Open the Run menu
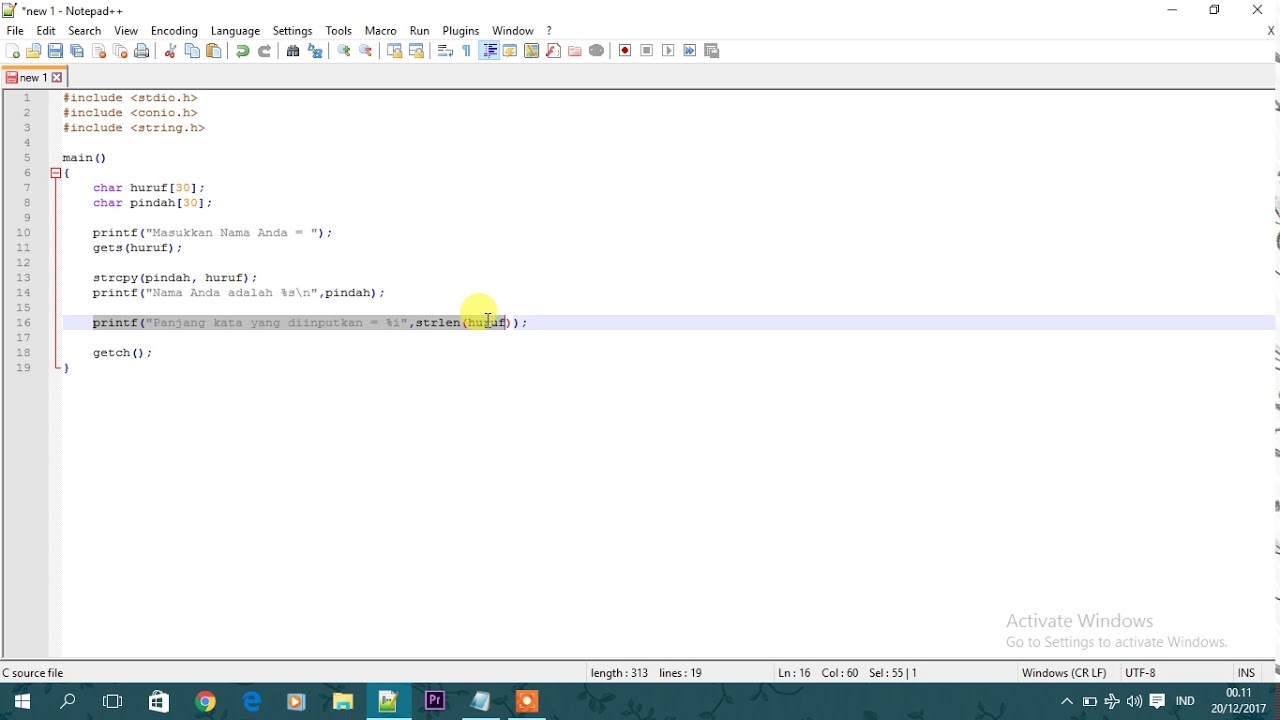The width and height of the screenshot is (1280, 720). coord(420,31)
